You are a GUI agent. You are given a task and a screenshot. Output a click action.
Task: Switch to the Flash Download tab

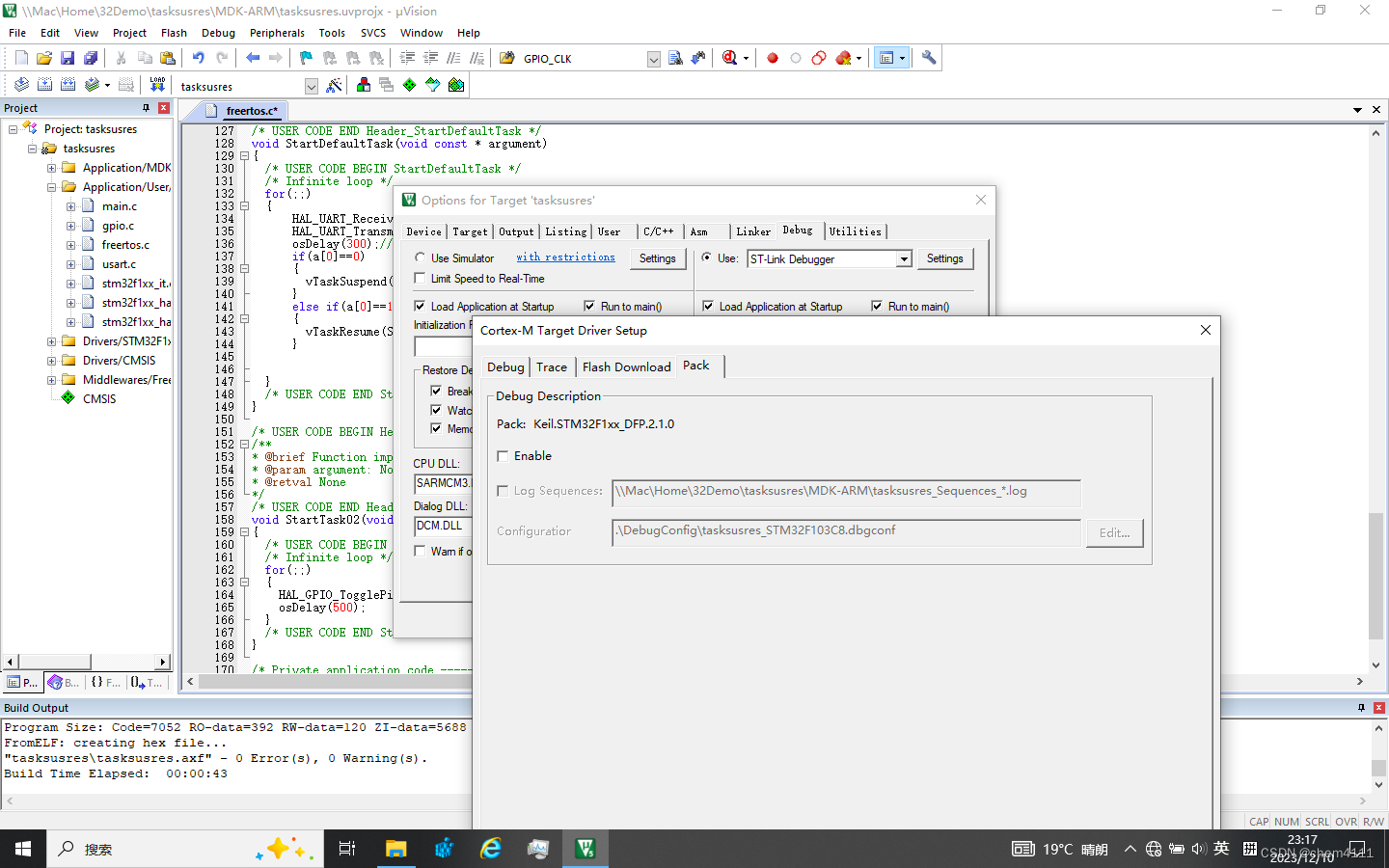pyautogui.click(x=626, y=366)
